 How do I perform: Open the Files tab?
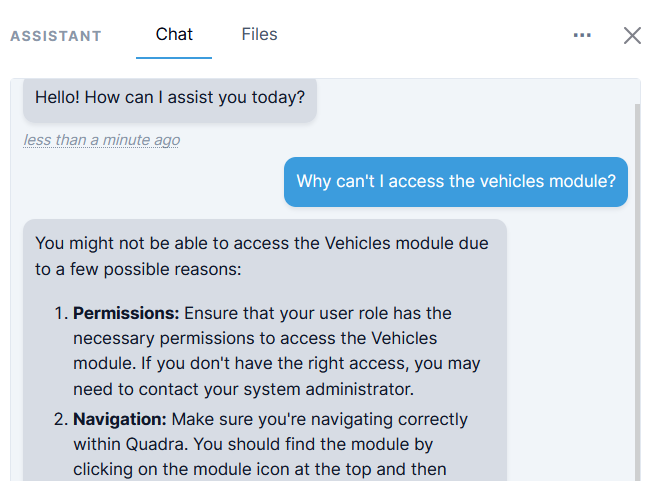coord(259,35)
